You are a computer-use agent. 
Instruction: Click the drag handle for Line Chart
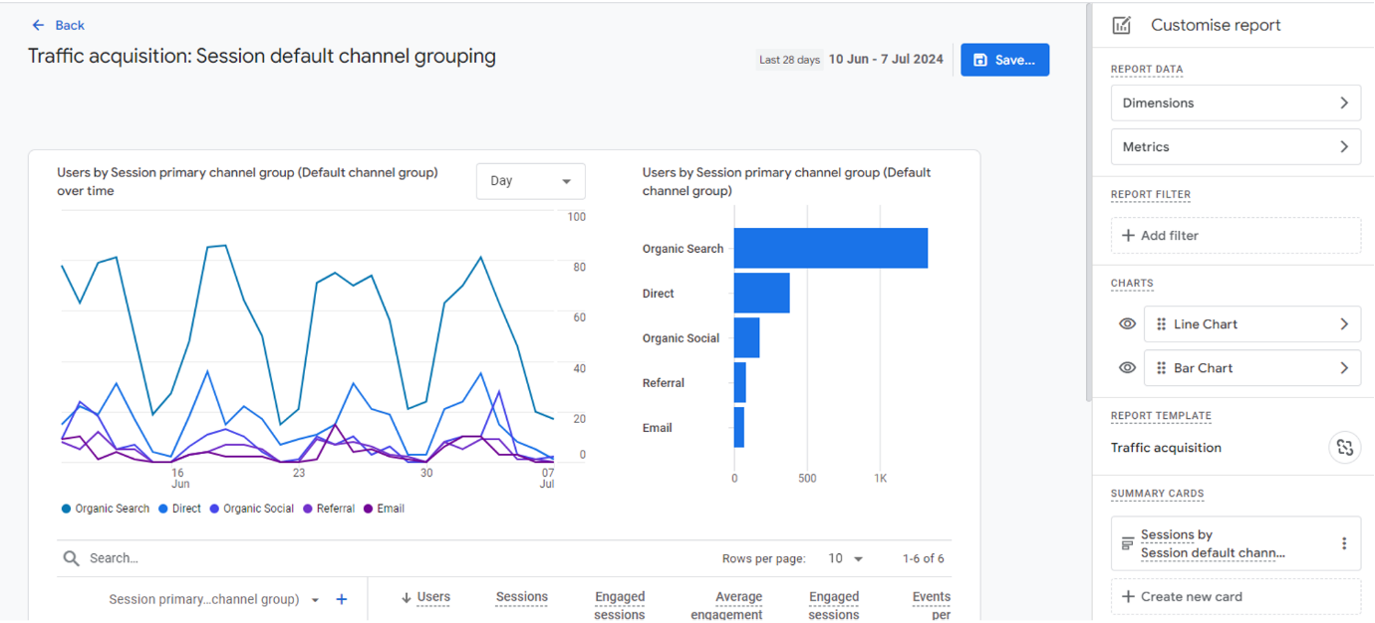click(1161, 324)
